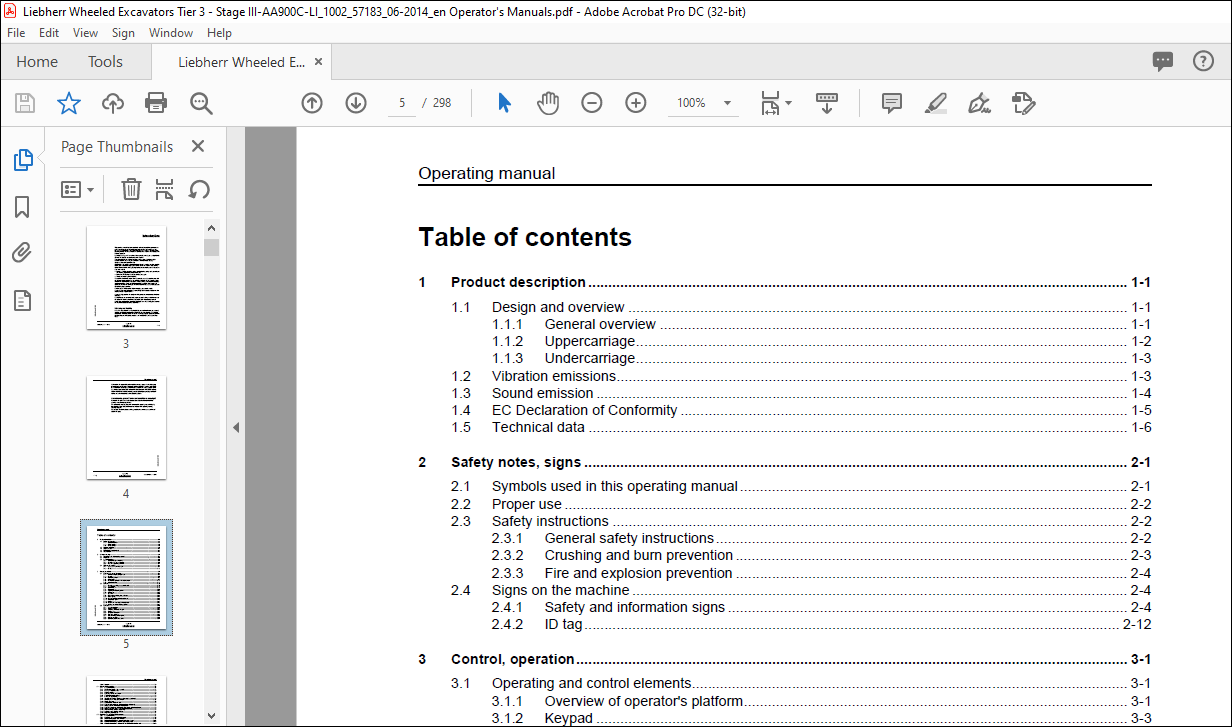Zoom in with the plus icon
1232x727 pixels.
(636, 103)
